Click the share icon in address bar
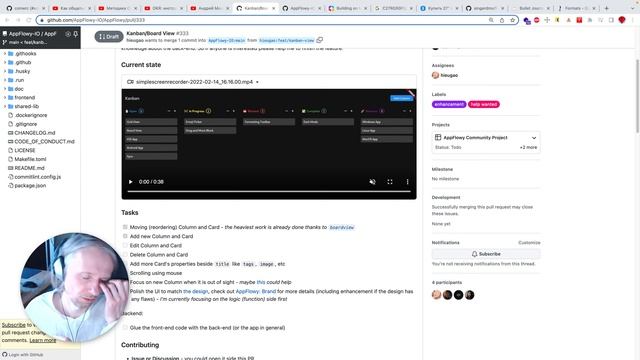 [x=502, y=20]
